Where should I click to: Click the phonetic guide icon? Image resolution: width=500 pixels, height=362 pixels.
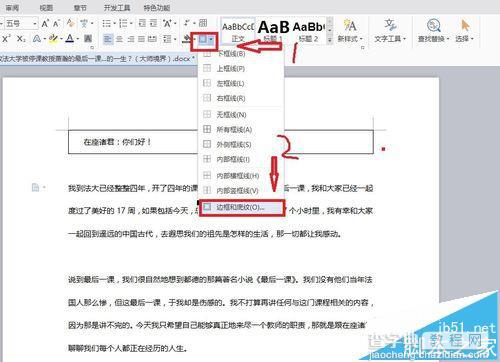(84, 23)
